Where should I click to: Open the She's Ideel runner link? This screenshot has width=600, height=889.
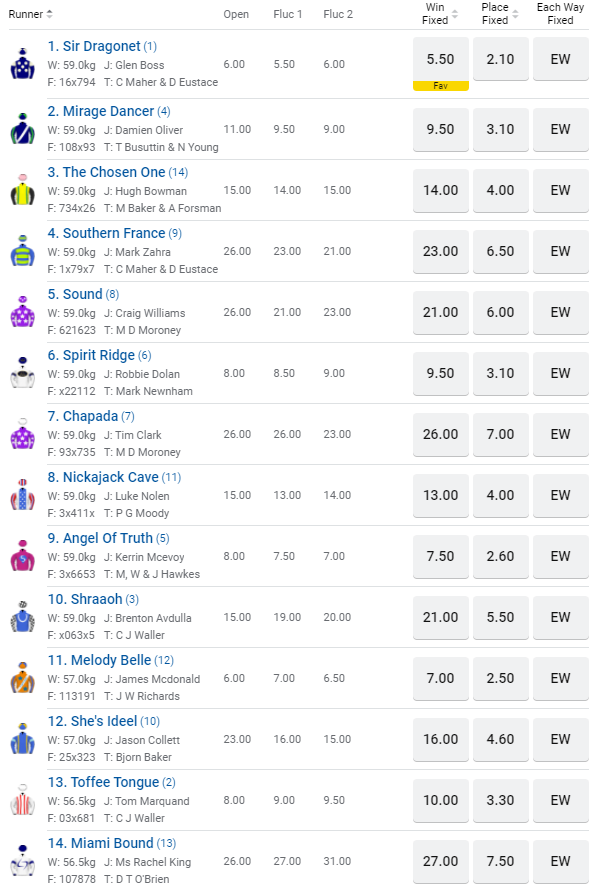[99, 721]
